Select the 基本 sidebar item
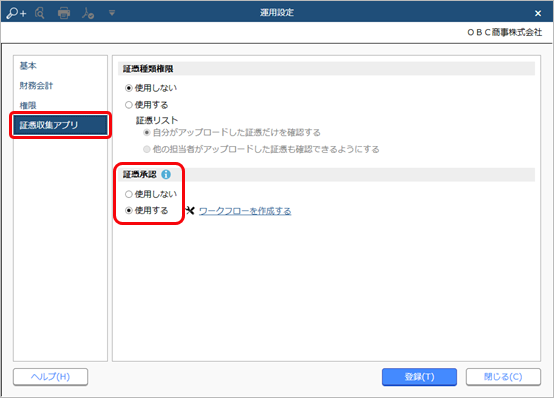554x398 pixels. point(60,66)
